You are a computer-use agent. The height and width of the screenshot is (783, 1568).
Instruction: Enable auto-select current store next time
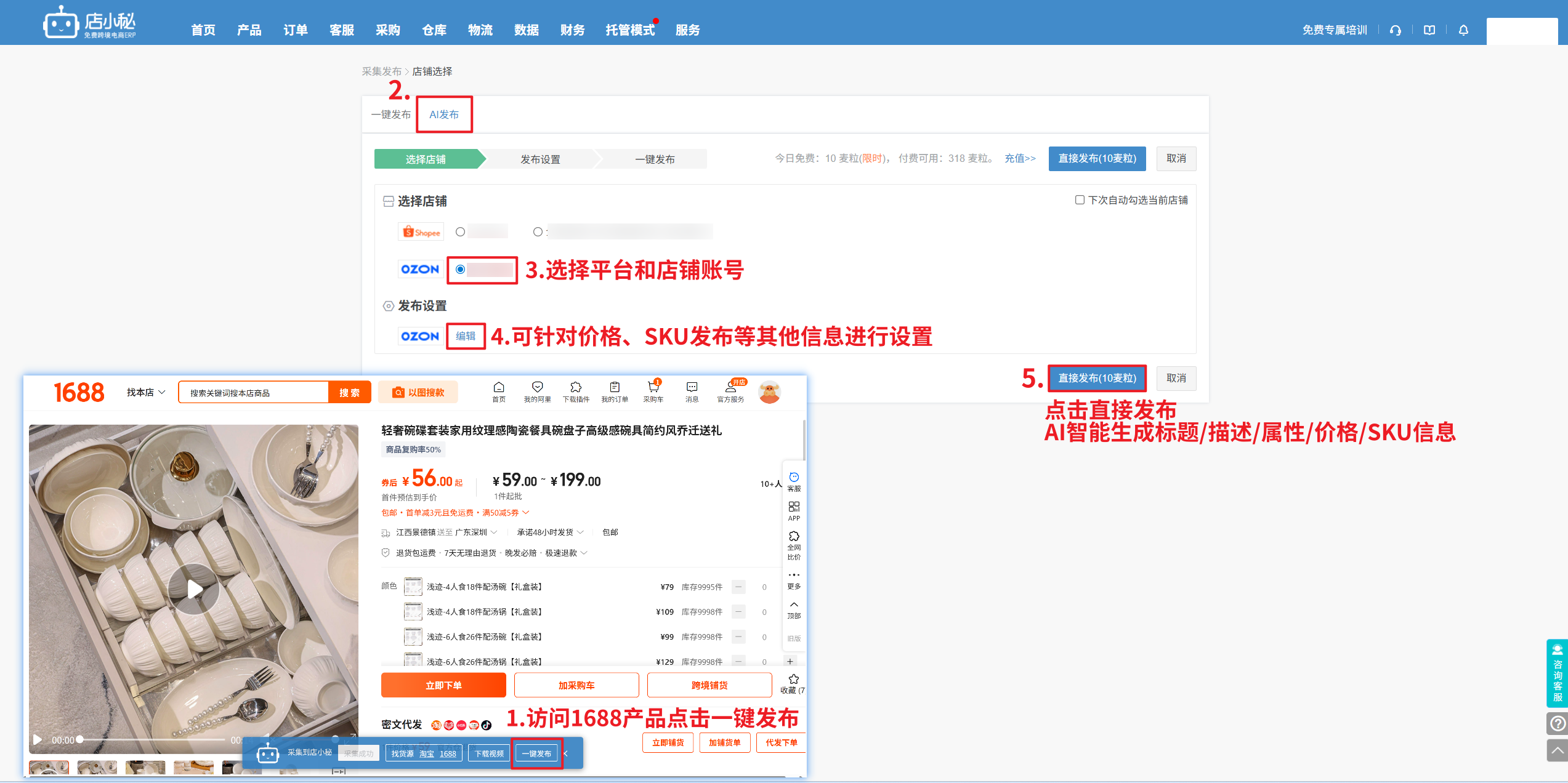click(x=1080, y=200)
